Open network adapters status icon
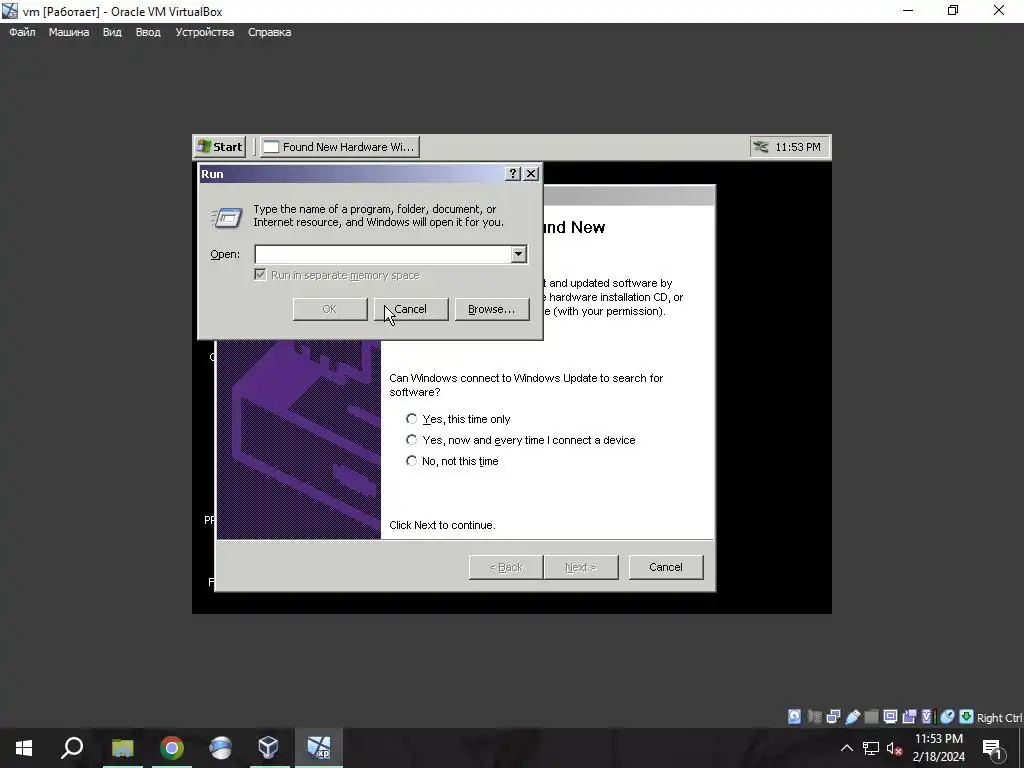This screenshot has width=1024, height=768. pos(833,717)
